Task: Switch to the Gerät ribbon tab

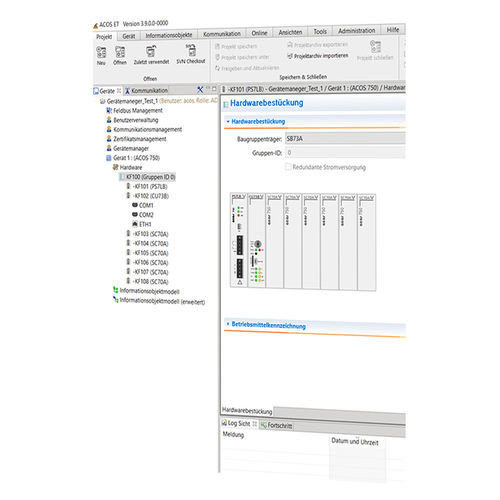Action: [129, 36]
